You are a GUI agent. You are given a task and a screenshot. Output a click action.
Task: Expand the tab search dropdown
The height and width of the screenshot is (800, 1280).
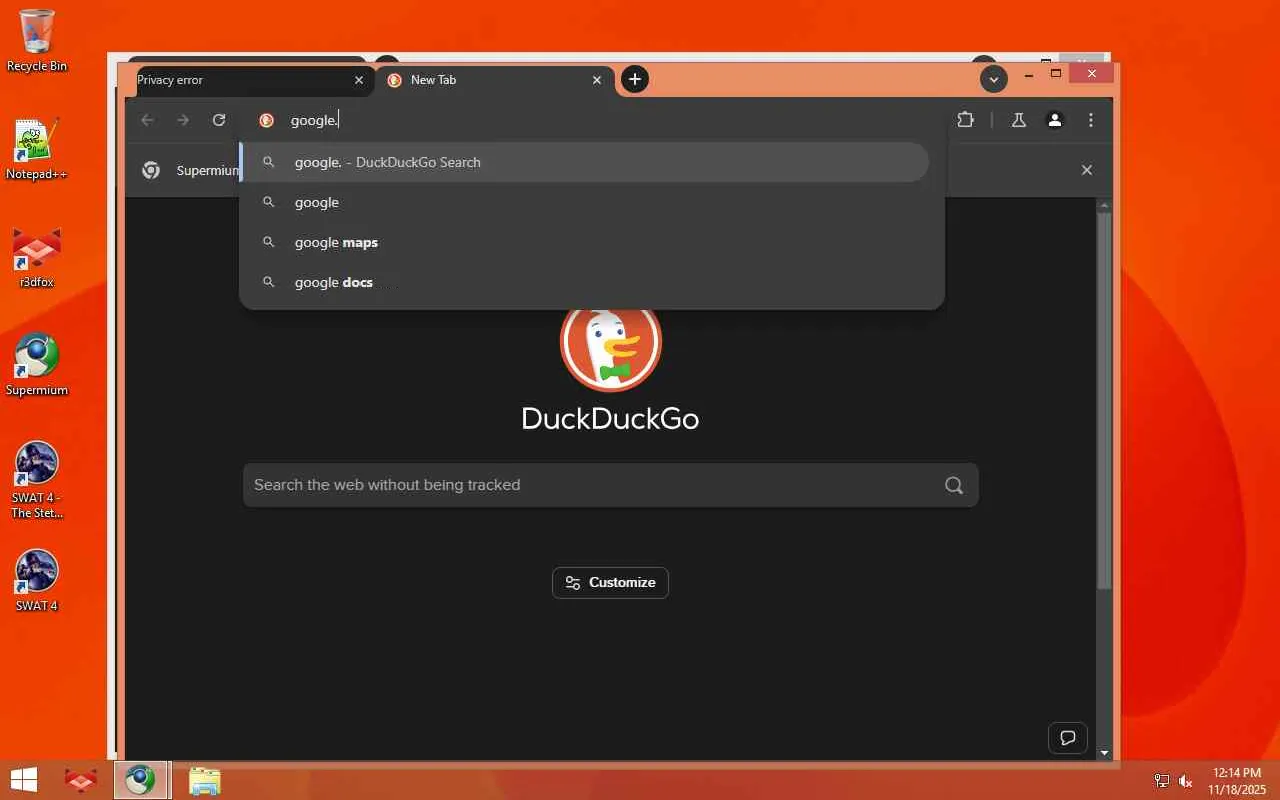pyautogui.click(x=993, y=79)
